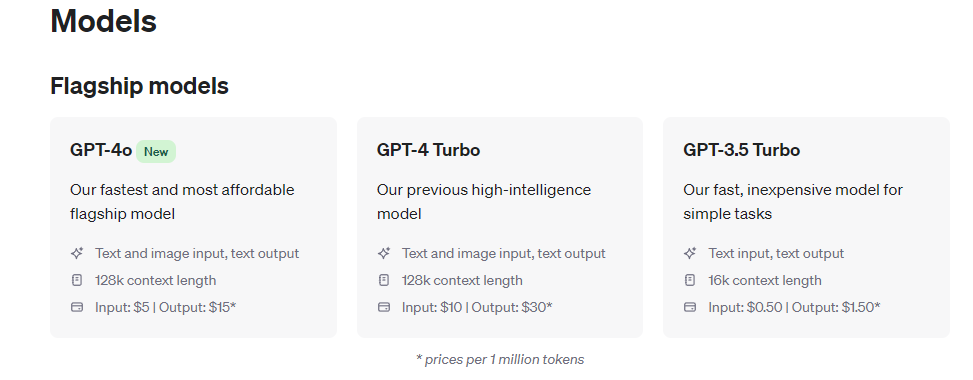Click the context length icon under GPT-3.5 Turbo

pyautogui.click(x=690, y=280)
